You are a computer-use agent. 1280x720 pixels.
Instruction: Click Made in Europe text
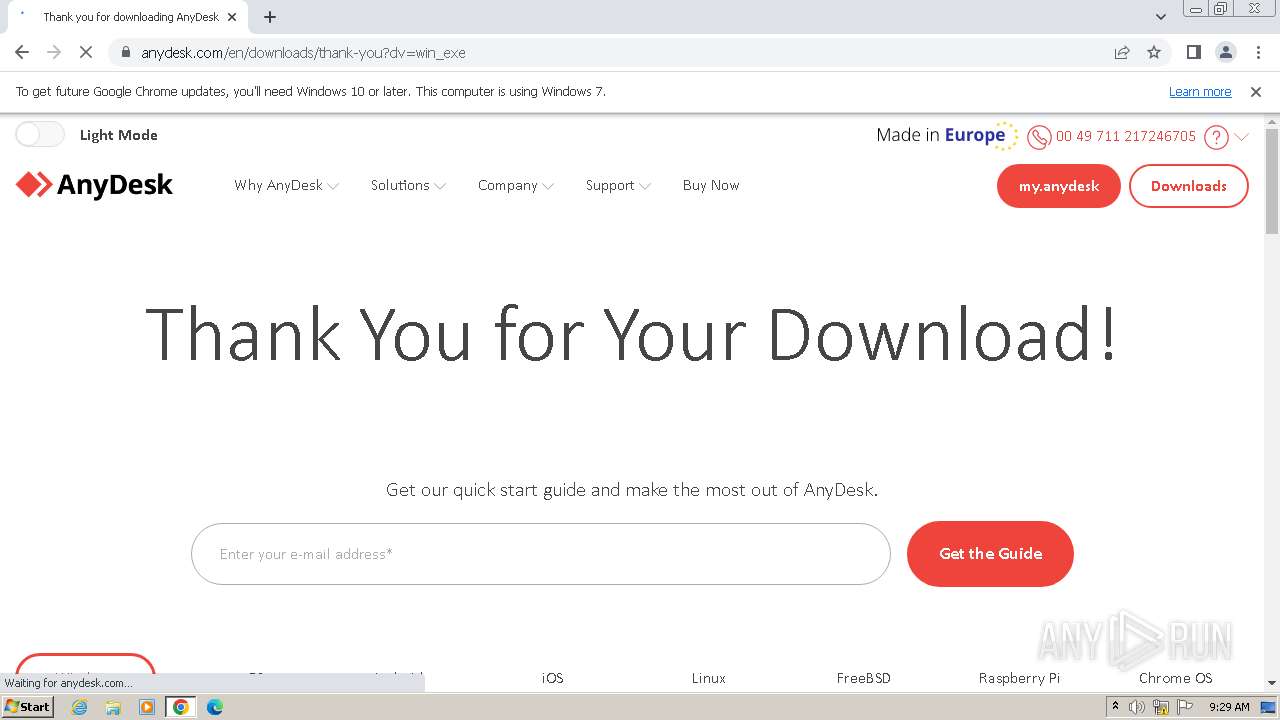coord(940,135)
